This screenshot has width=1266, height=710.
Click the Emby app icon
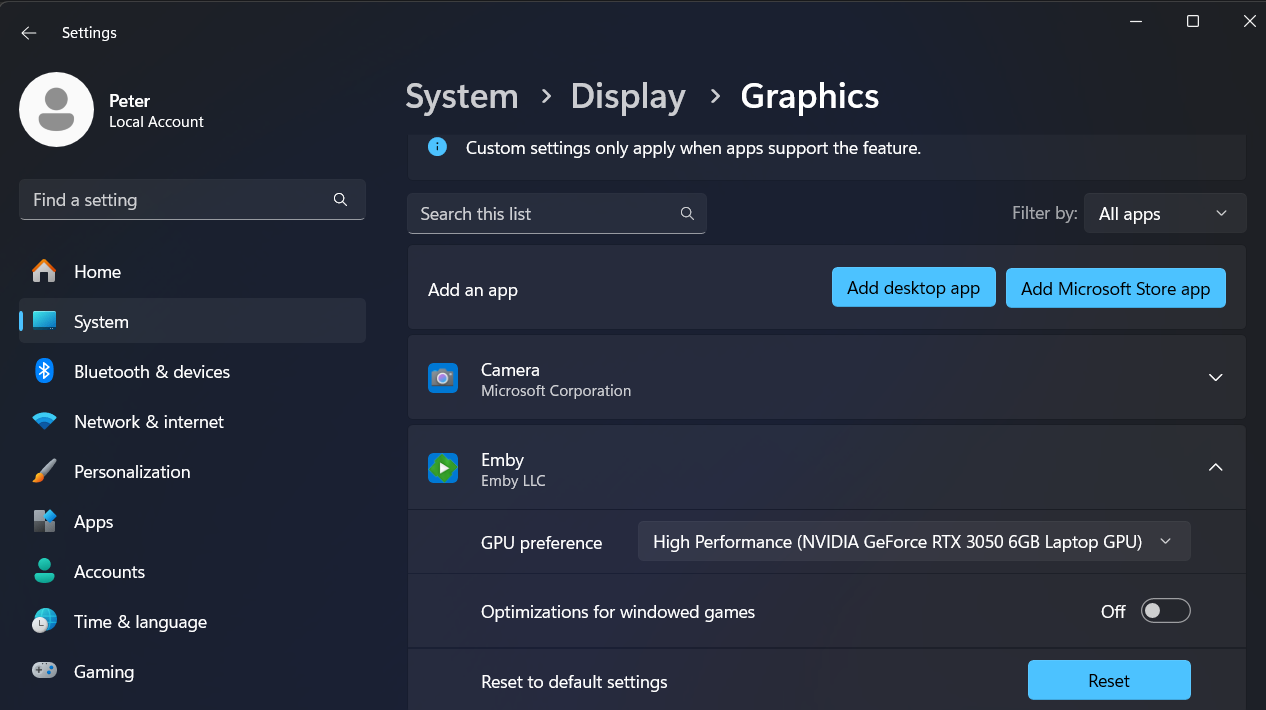pos(443,468)
